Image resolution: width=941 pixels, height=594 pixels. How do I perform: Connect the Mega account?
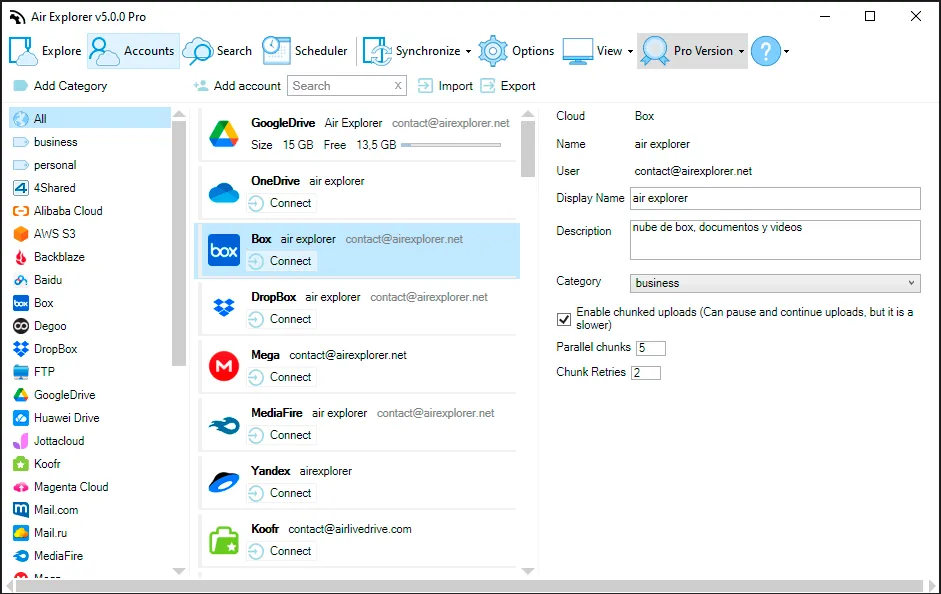point(281,377)
